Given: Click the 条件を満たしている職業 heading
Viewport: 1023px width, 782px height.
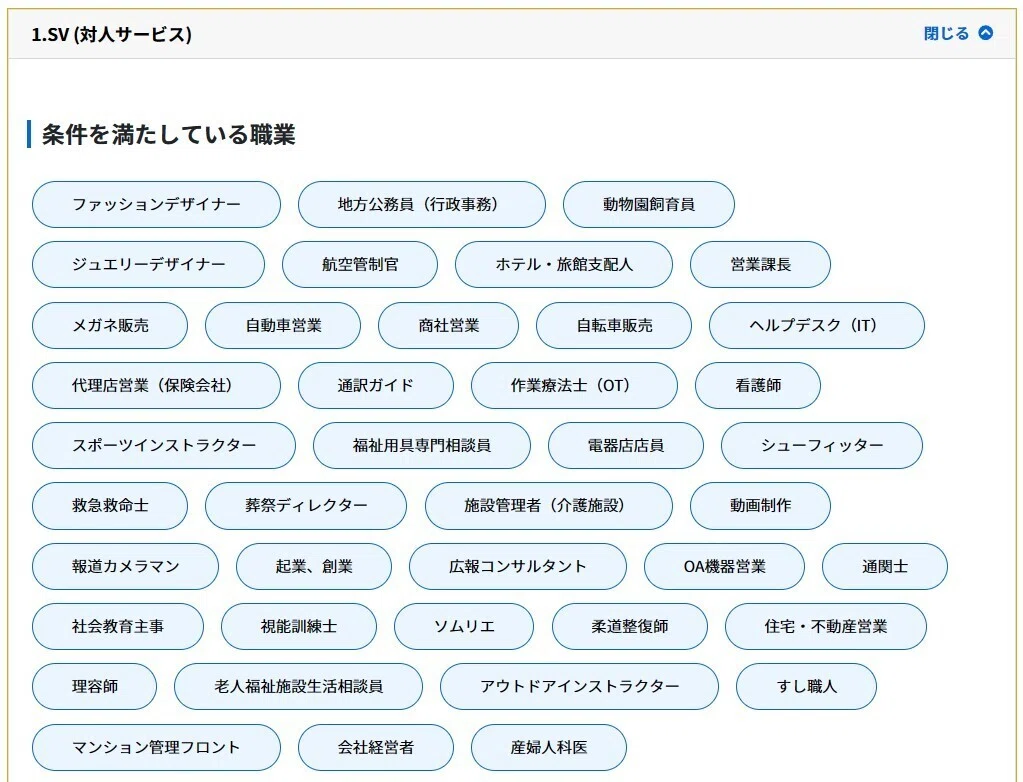Looking at the screenshot, I should click(x=168, y=134).
